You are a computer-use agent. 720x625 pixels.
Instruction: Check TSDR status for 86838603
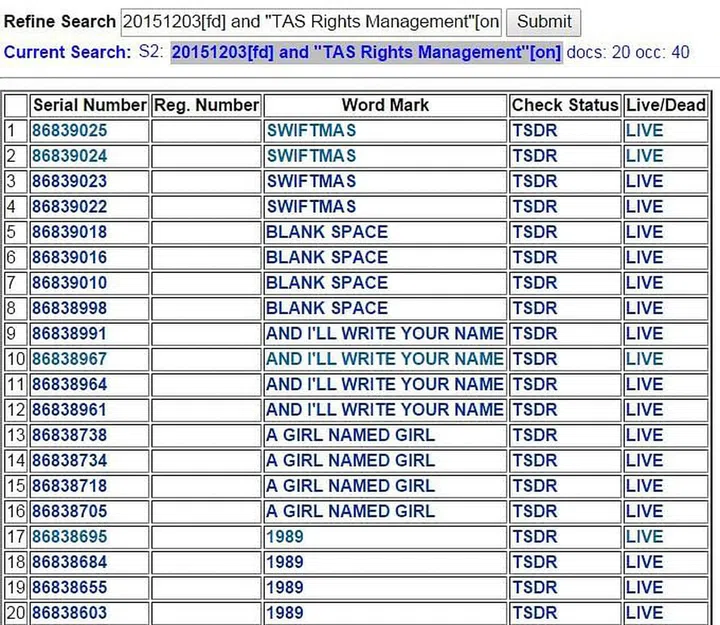coord(535,613)
